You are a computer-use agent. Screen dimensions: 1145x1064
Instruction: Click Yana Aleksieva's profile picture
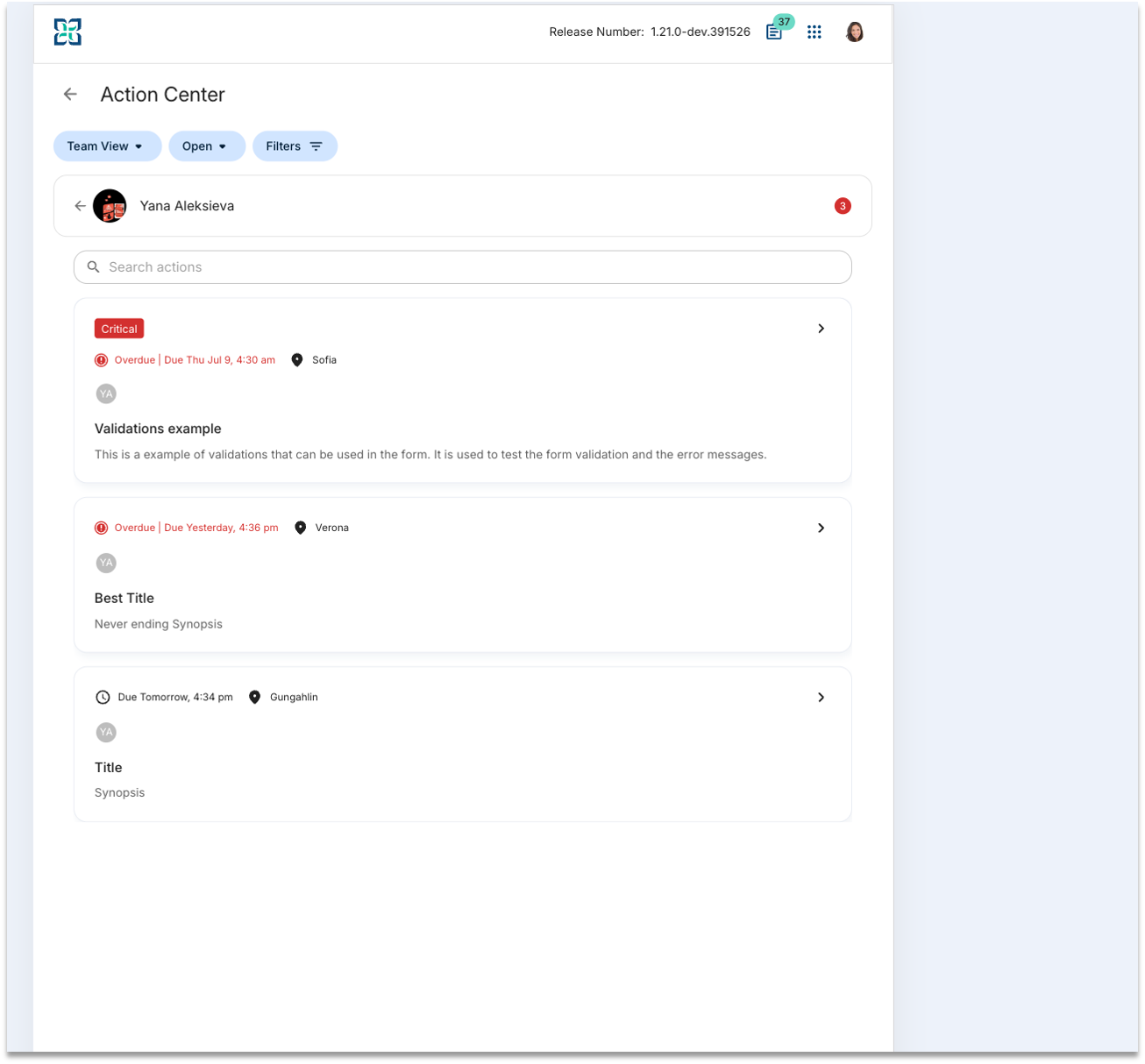point(110,206)
